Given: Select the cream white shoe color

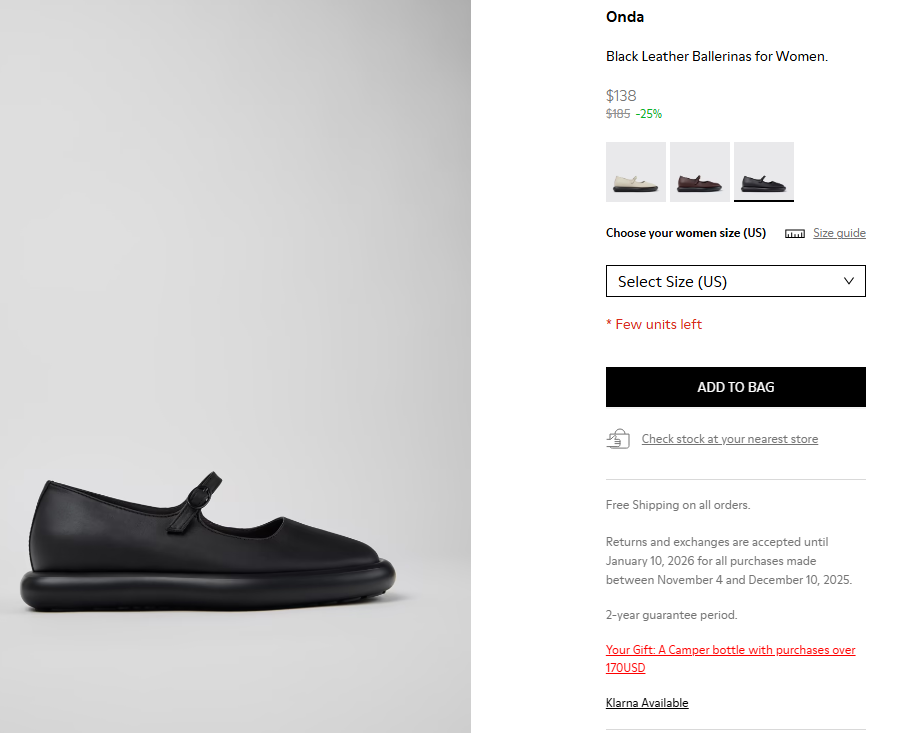Looking at the screenshot, I should 636,172.
